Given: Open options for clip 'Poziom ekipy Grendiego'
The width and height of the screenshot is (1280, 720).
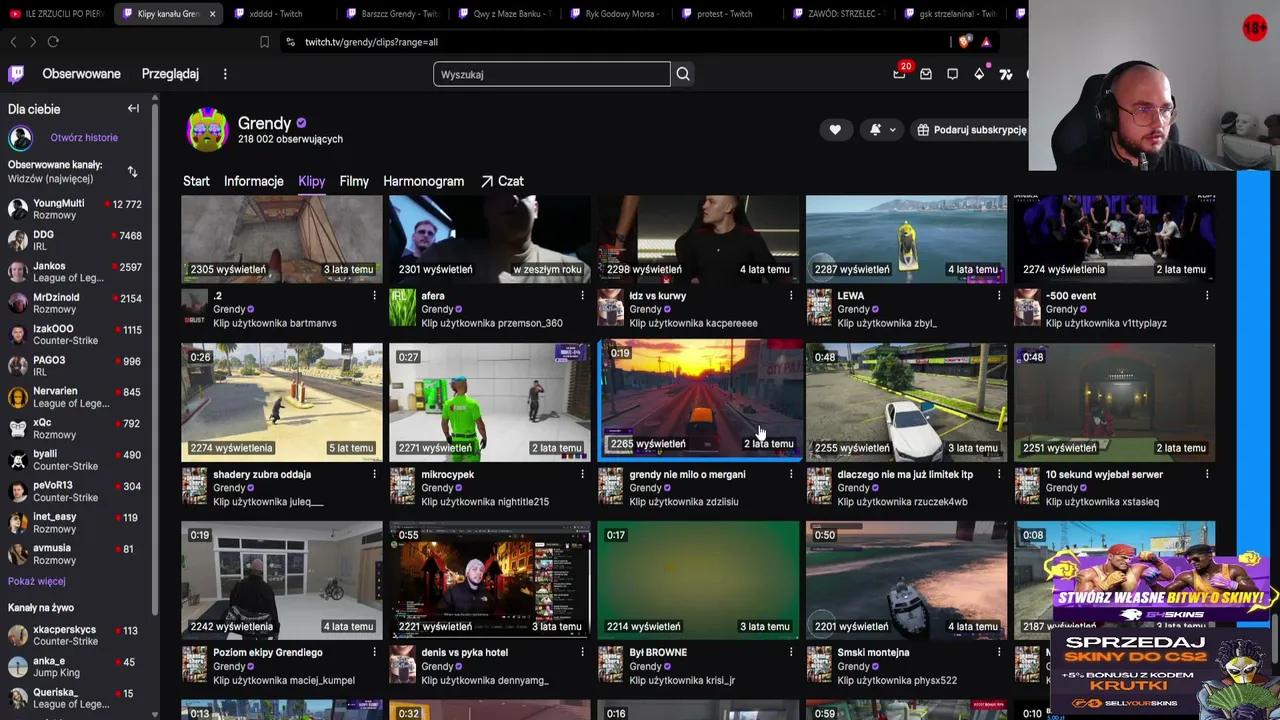Looking at the screenshot, I should click(x=375, y=652).
